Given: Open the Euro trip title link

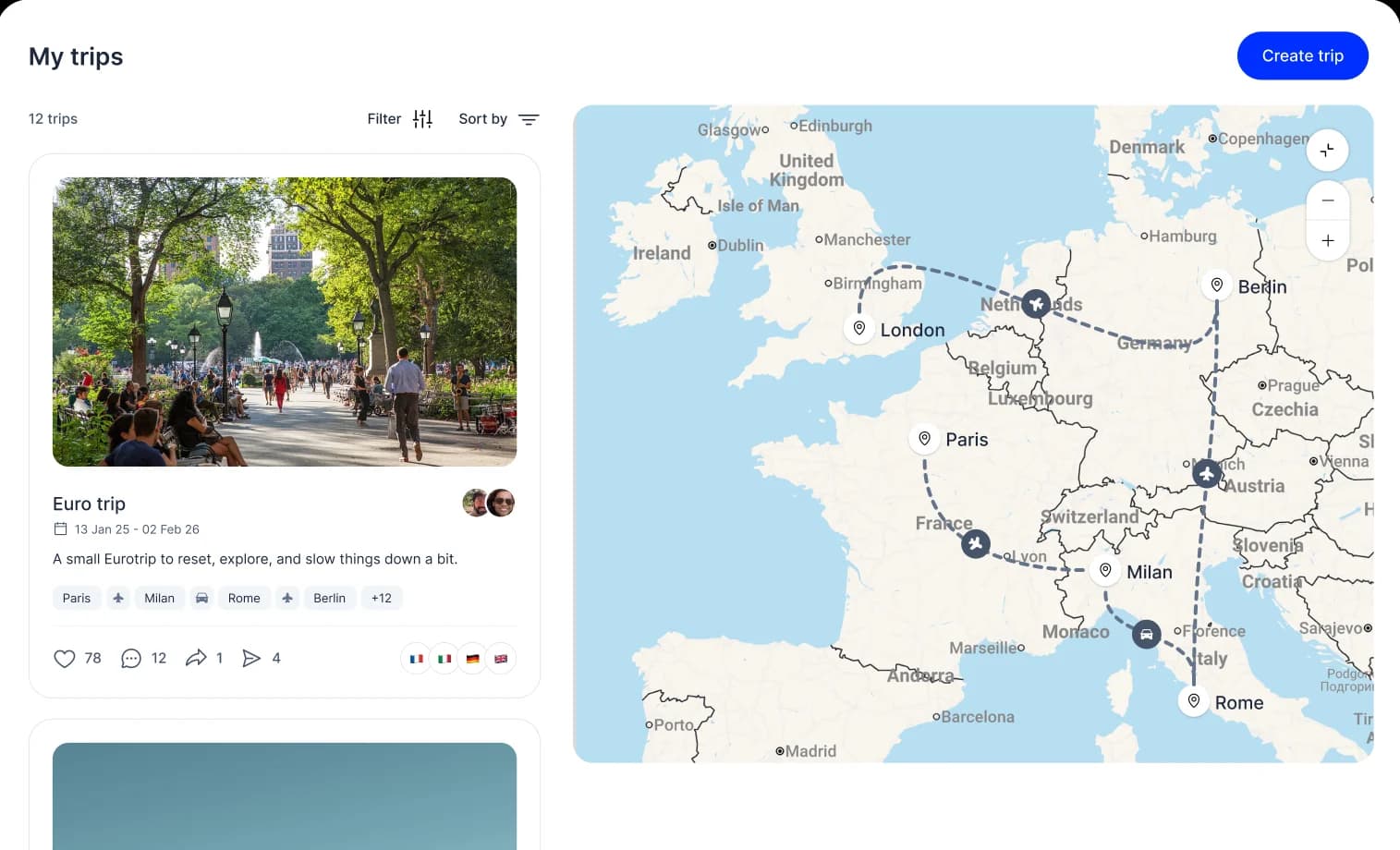Looking at the screenshot, I should [x=89, y=504].
